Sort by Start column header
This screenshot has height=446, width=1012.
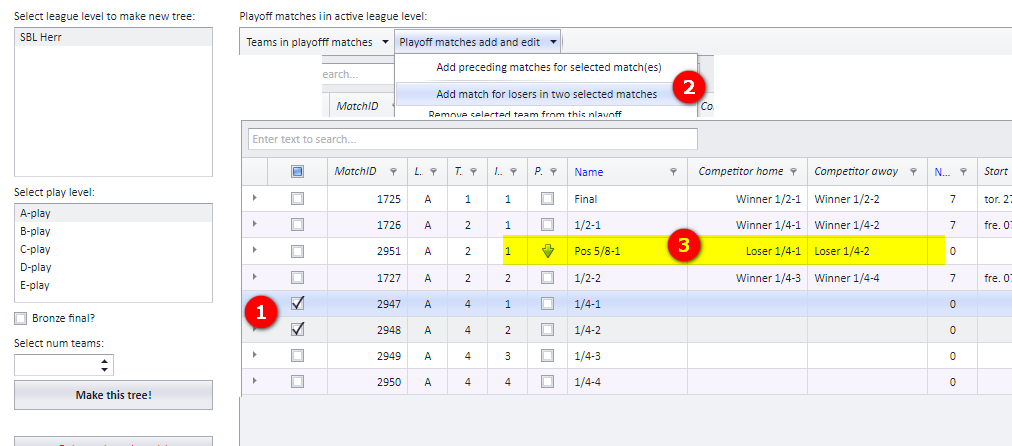995,172
